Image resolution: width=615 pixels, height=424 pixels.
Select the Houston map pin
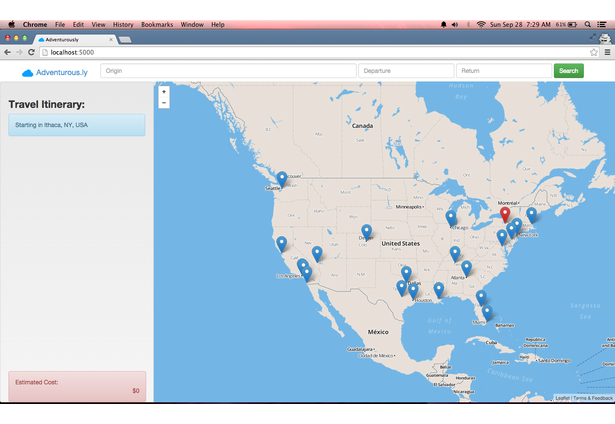(413, 291)
